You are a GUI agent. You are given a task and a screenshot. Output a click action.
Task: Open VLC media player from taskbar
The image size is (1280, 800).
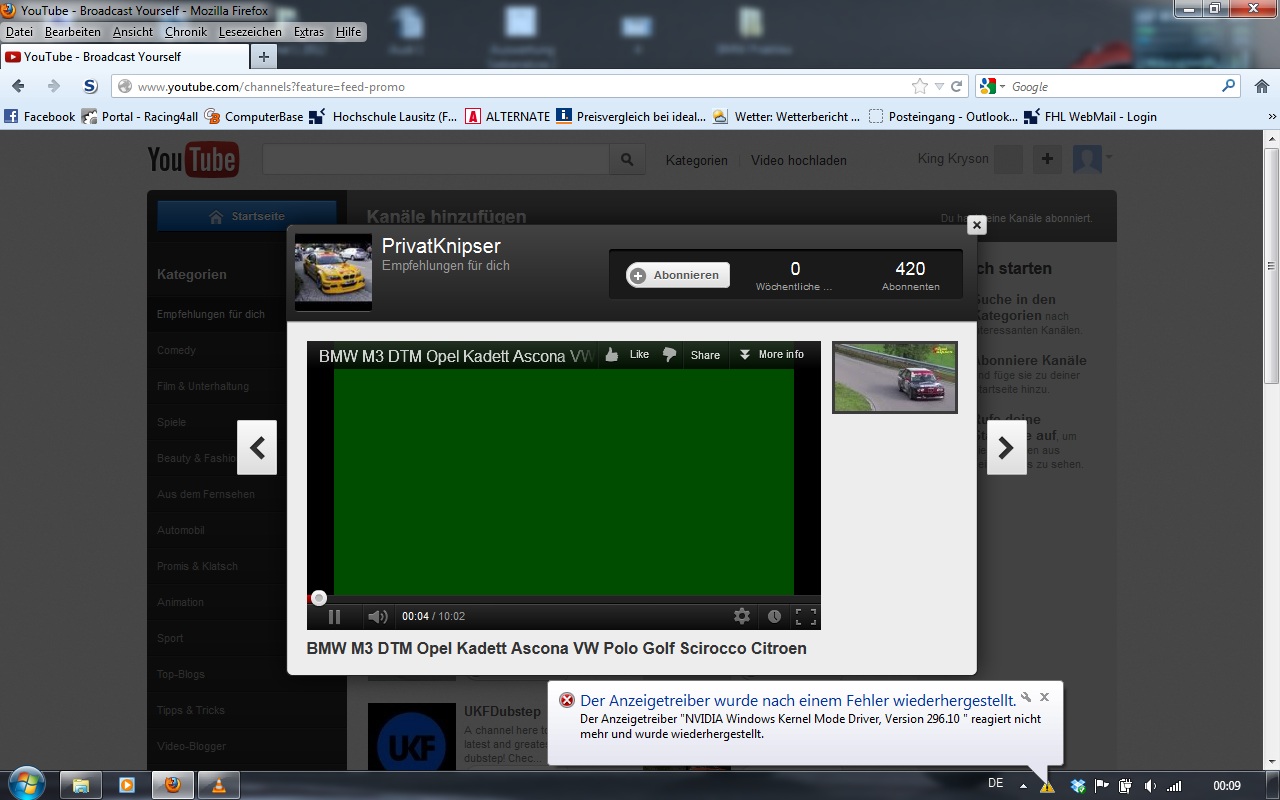(219, 785)
